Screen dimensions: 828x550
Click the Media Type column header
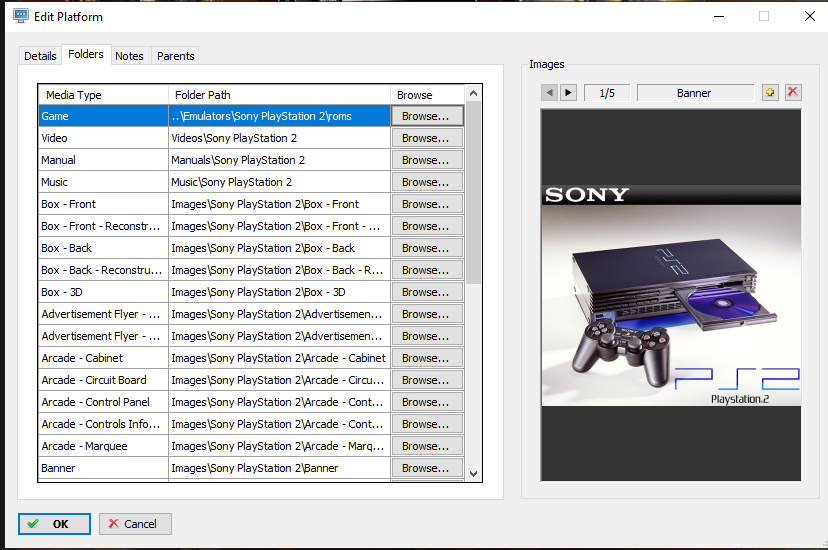pos(104,95)
